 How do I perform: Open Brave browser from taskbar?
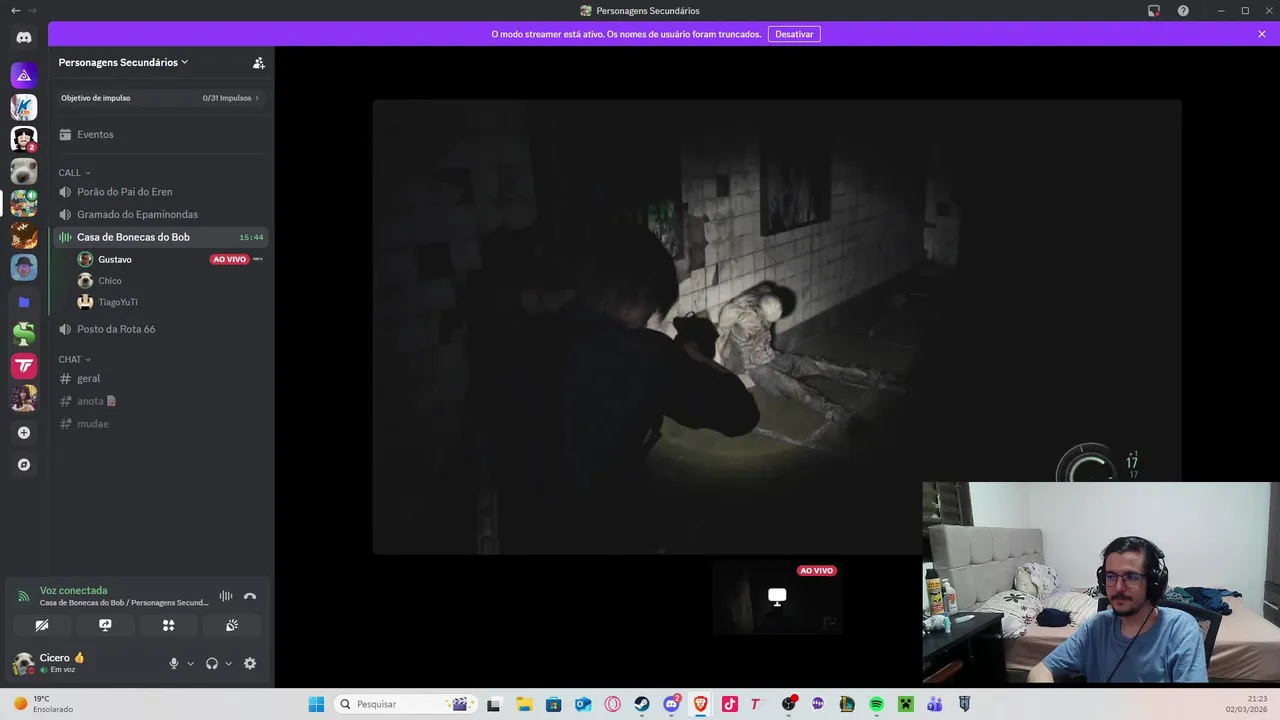click(x=700, y=704)
